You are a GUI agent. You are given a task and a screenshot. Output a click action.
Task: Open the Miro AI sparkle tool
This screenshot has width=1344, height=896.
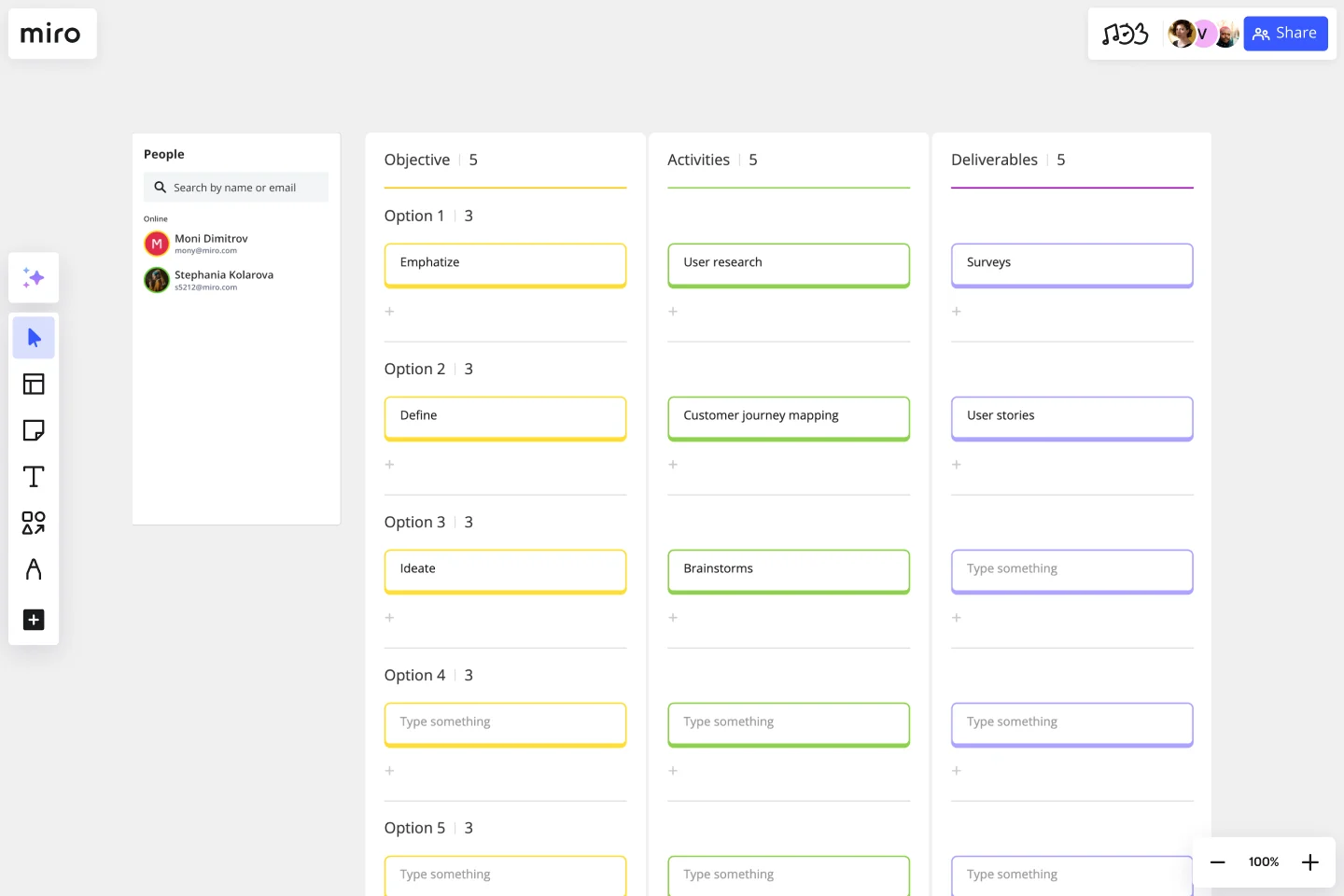[x=34, y=278]
